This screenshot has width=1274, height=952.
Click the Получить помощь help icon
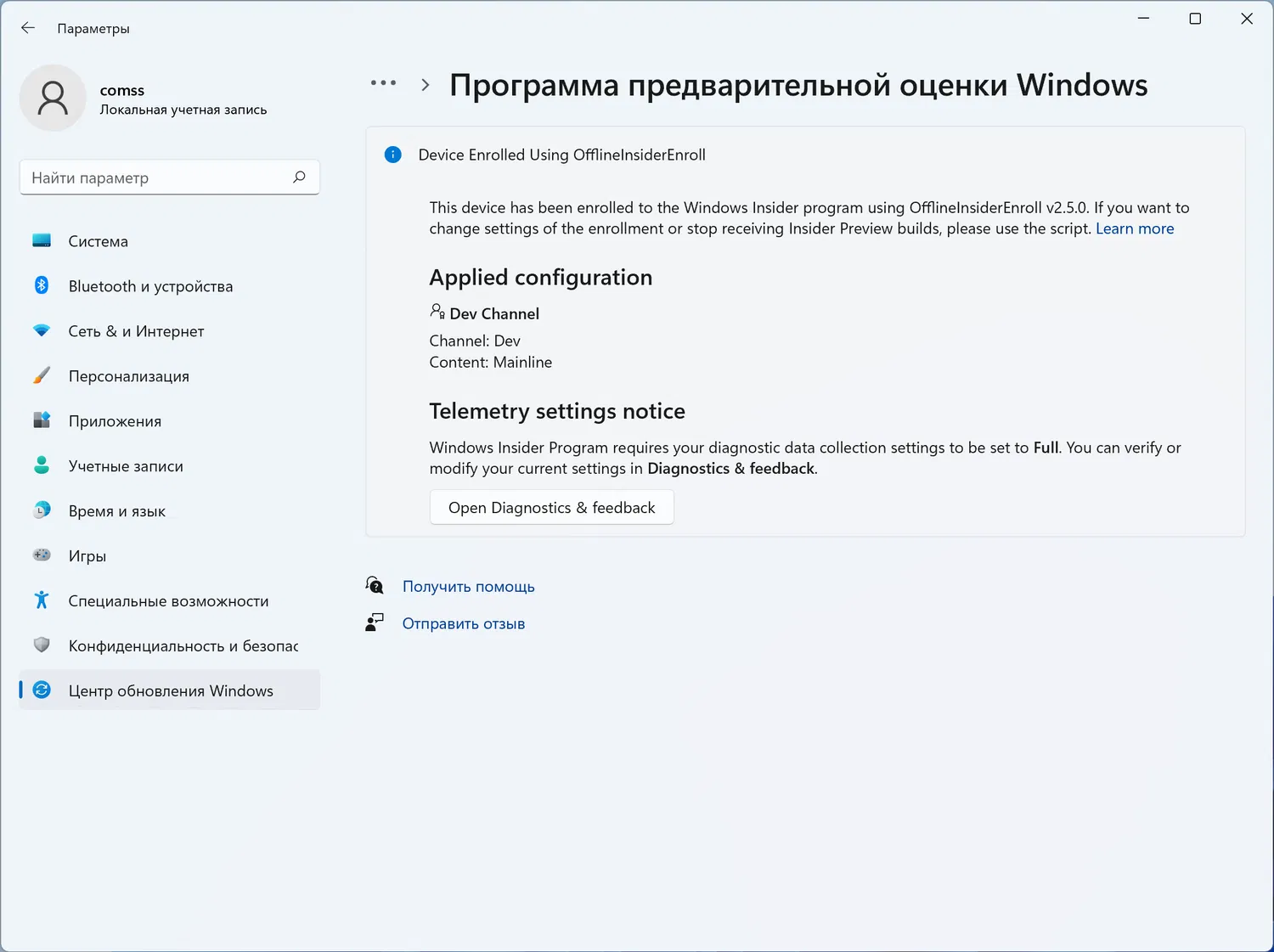(375, 585)
